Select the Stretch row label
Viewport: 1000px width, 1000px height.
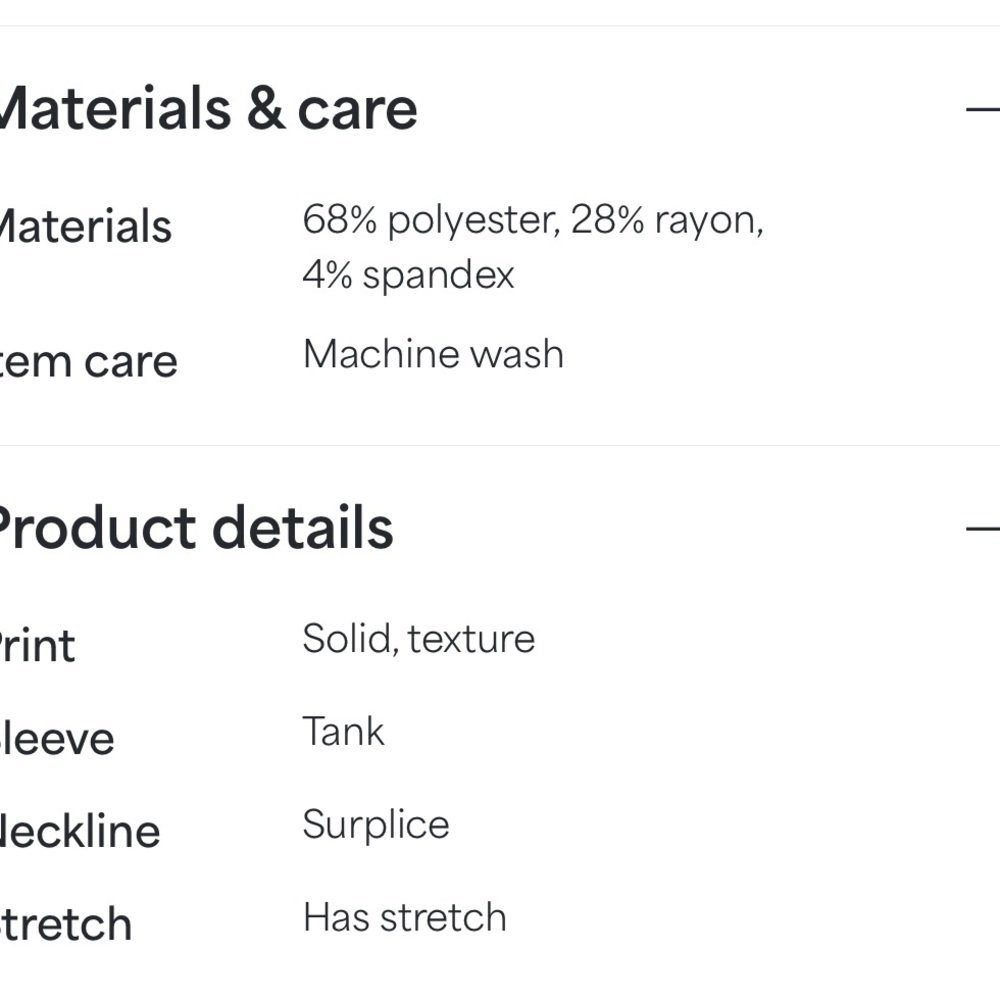(66, 924)
